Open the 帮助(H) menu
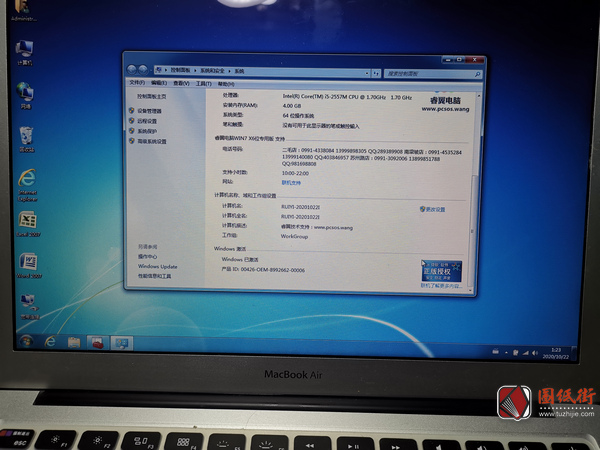 coord(226,84)
